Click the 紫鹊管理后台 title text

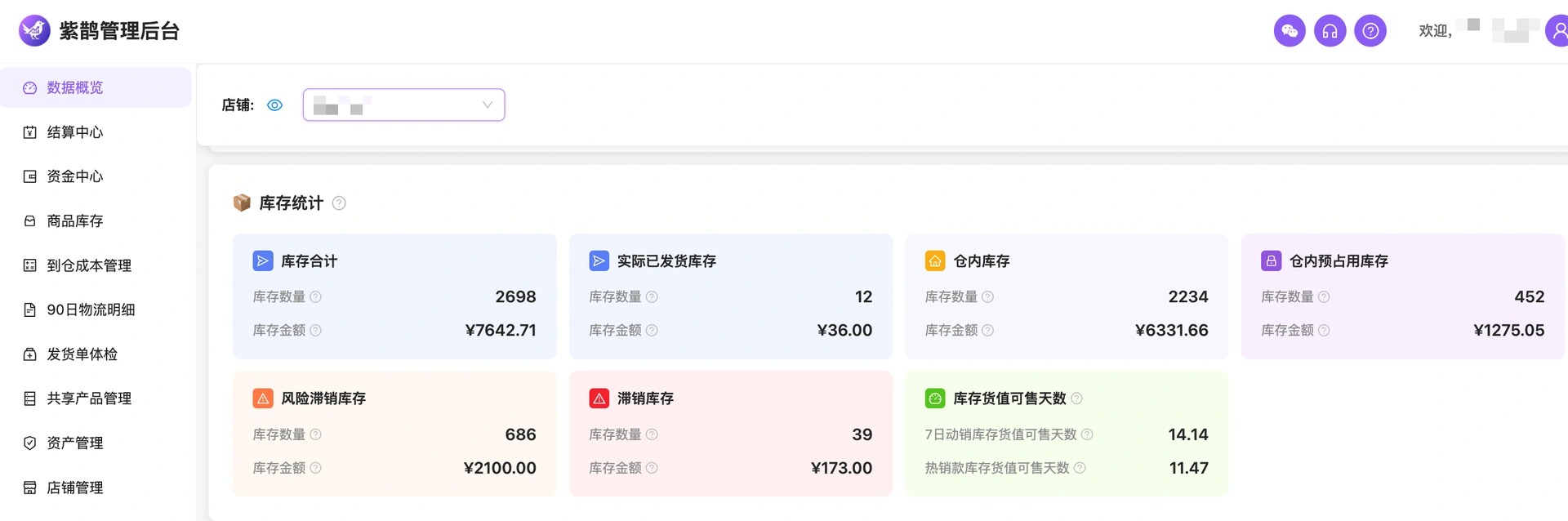pyautogui.click(x=119, y=31)
